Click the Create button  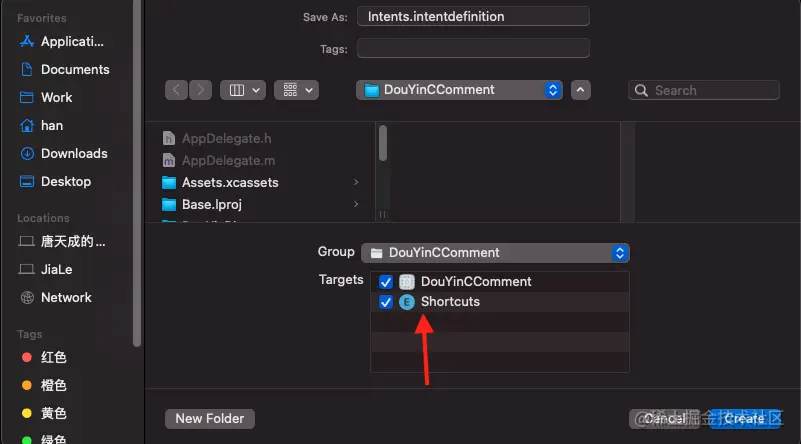click(x=745, y=419)
